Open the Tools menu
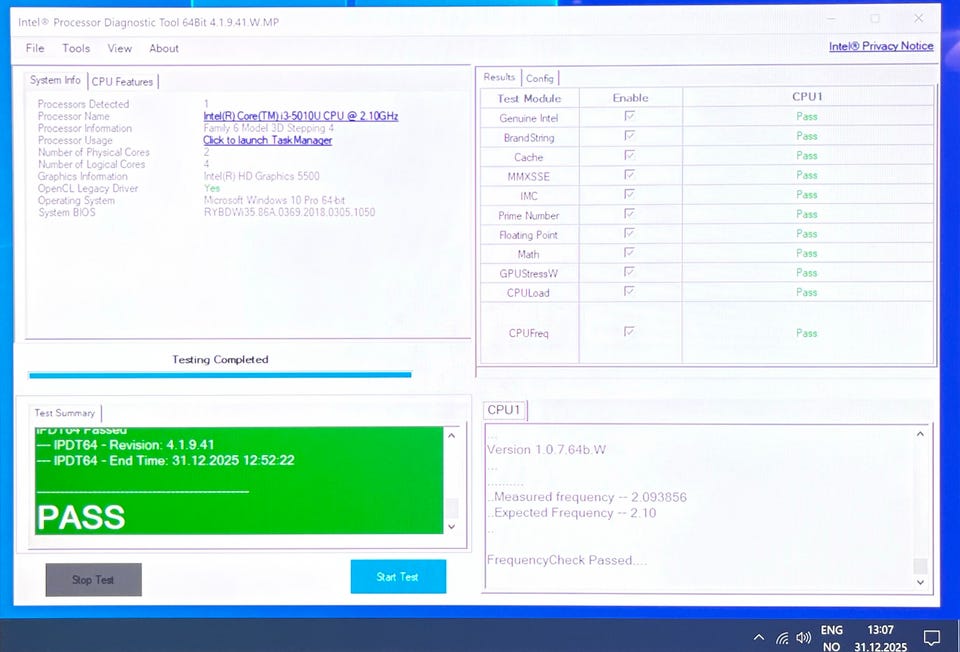Viewport: 960px width, 652px height. pyautogui.click(x=76, y=48)
